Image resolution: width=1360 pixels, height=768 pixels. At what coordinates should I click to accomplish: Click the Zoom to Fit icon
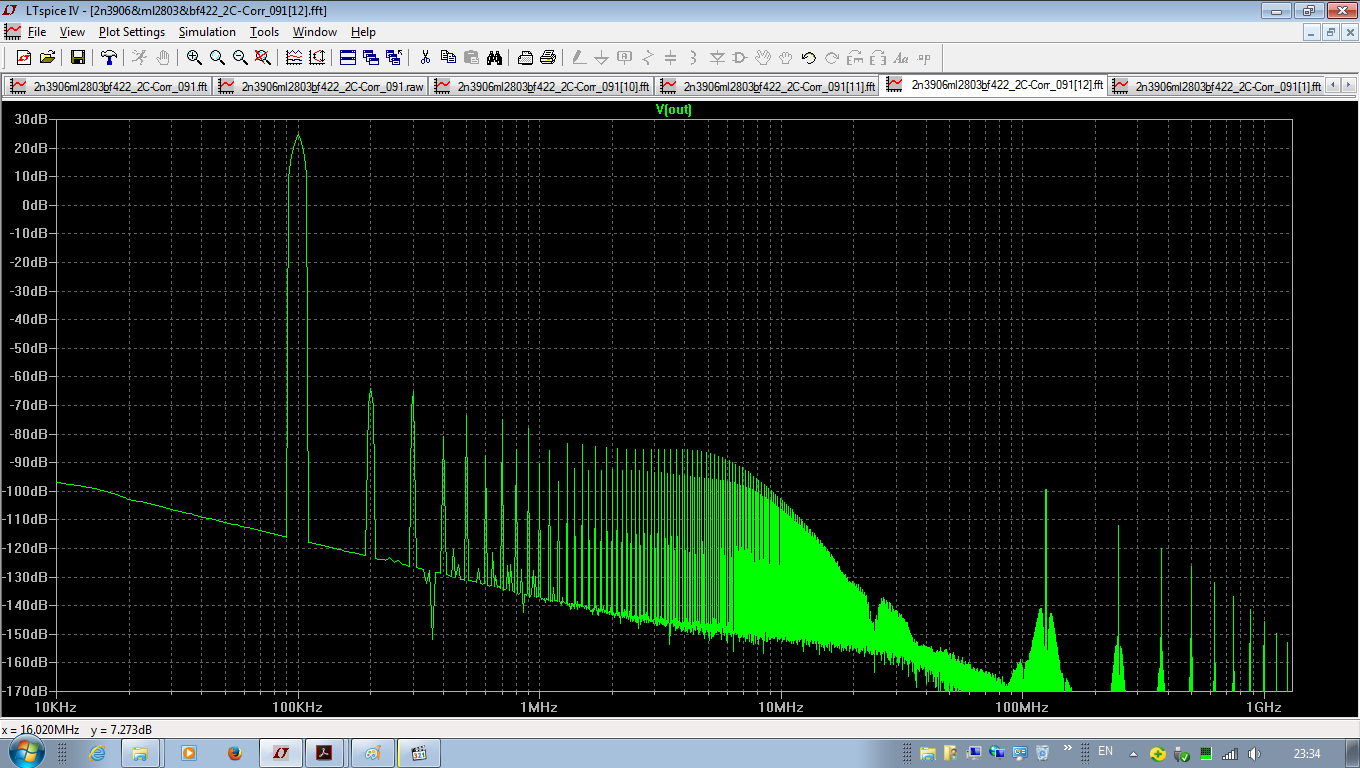(x=263, y=58)
